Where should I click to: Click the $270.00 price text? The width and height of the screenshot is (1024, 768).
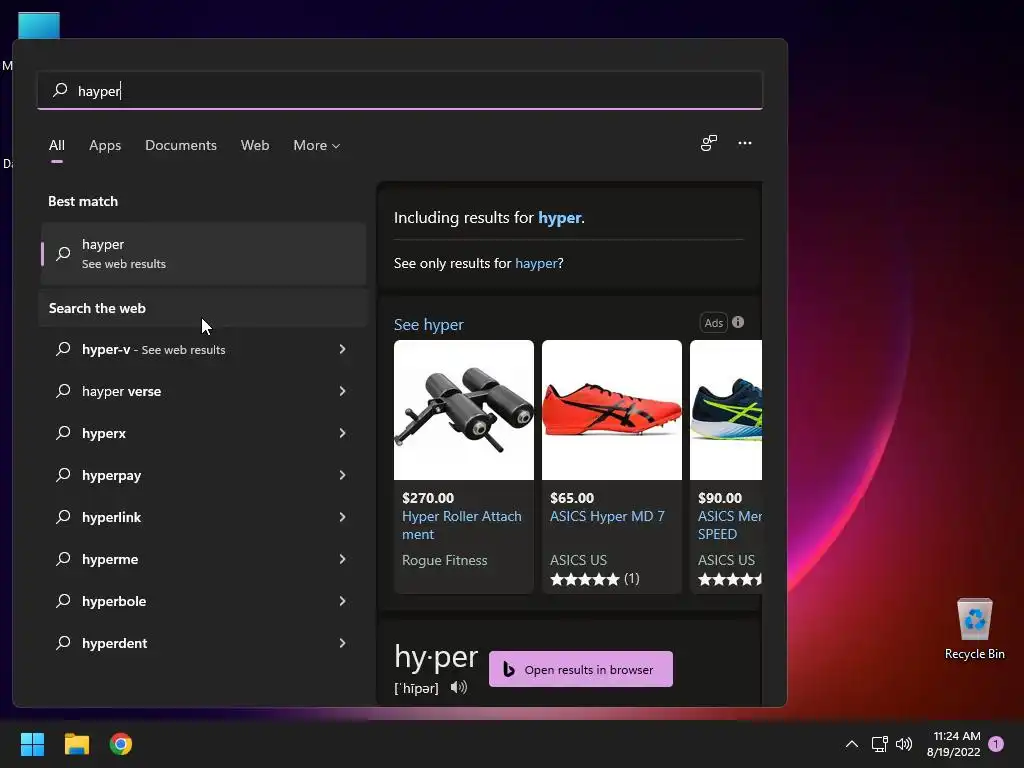(428, 498)
